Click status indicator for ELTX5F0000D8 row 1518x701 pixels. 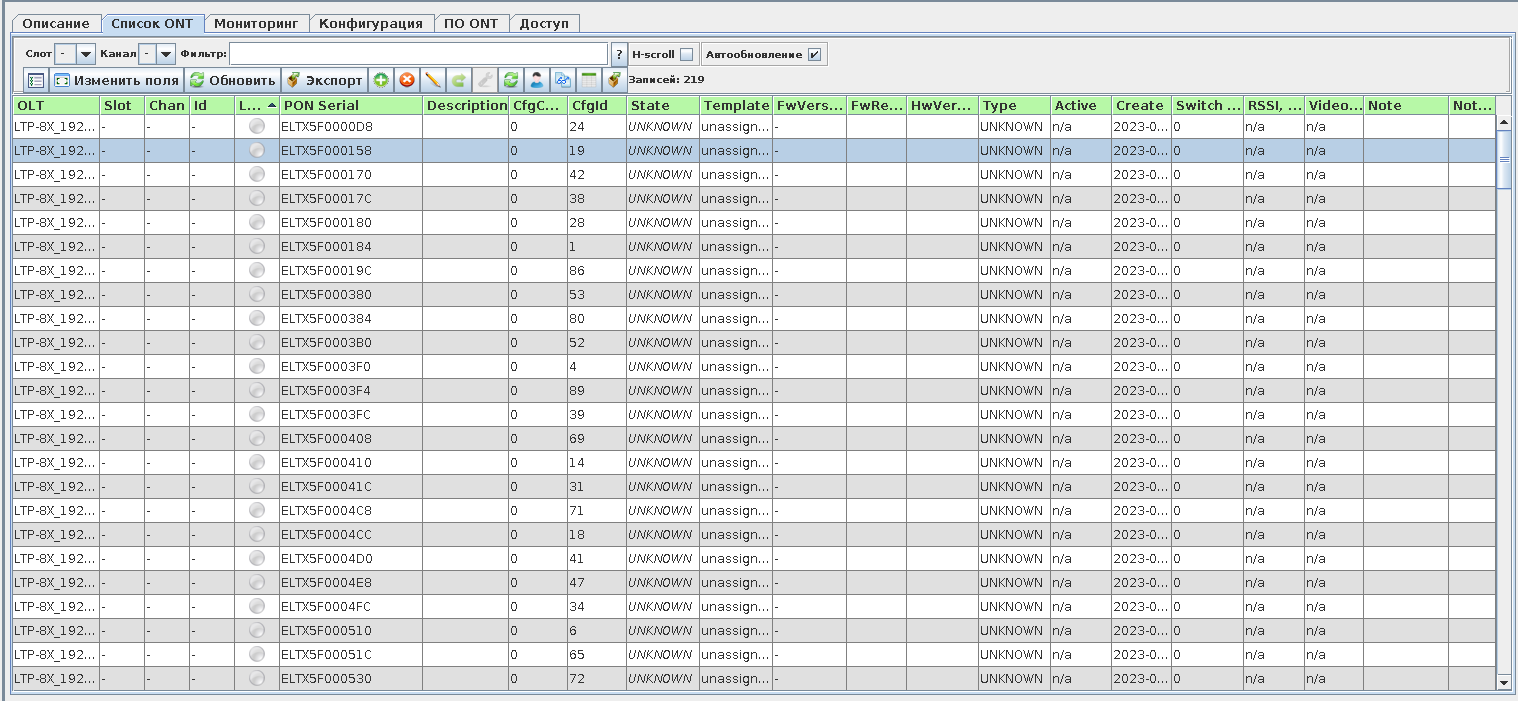click(x=257, y=126)
